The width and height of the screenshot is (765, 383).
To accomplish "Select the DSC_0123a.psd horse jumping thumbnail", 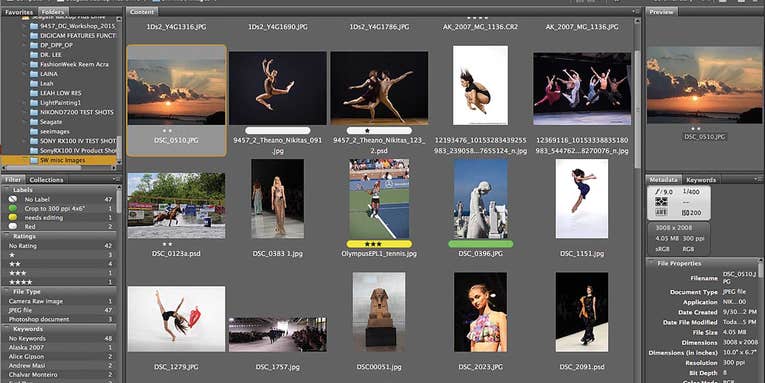I will pos(176,205).
